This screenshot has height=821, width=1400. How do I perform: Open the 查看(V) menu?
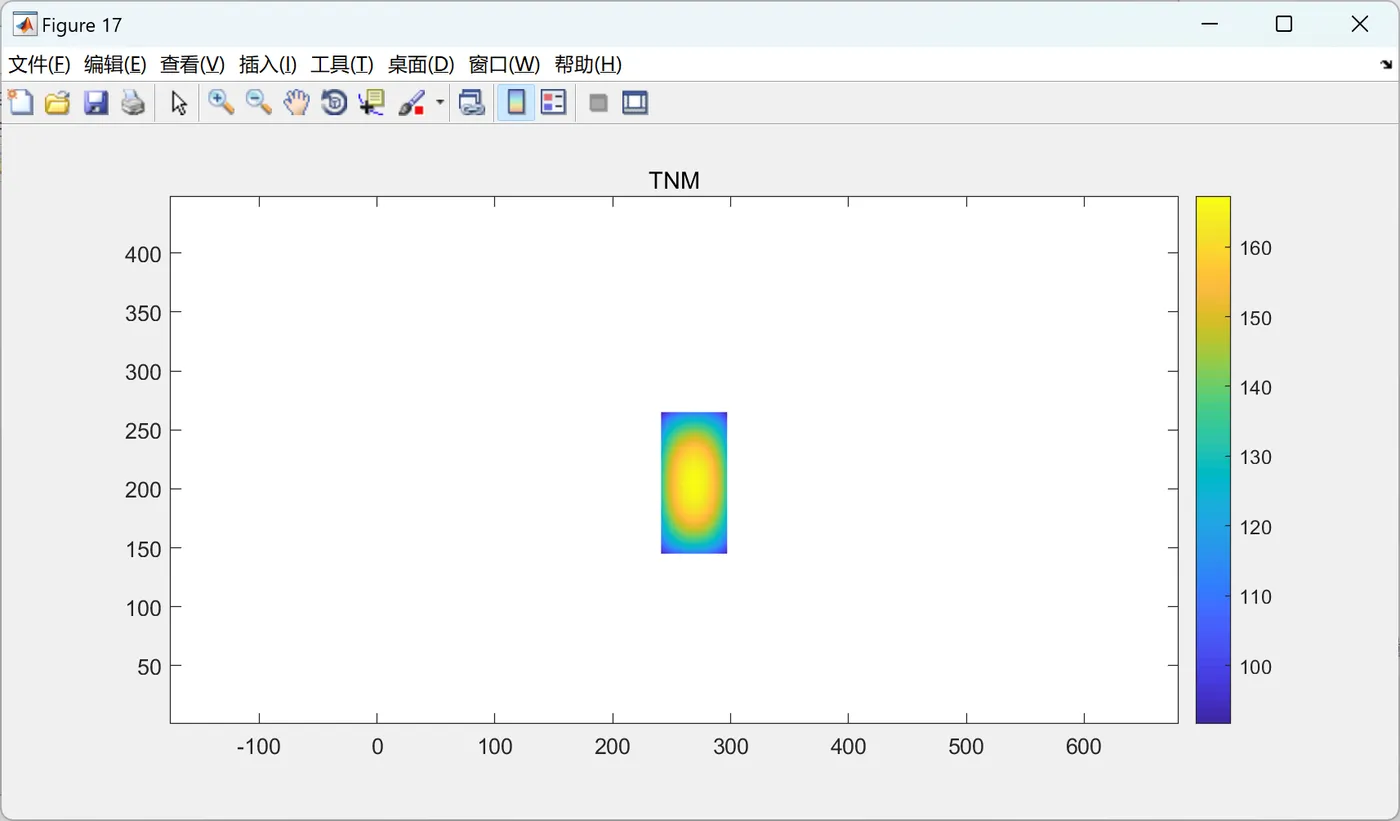(x=192, y=65)
